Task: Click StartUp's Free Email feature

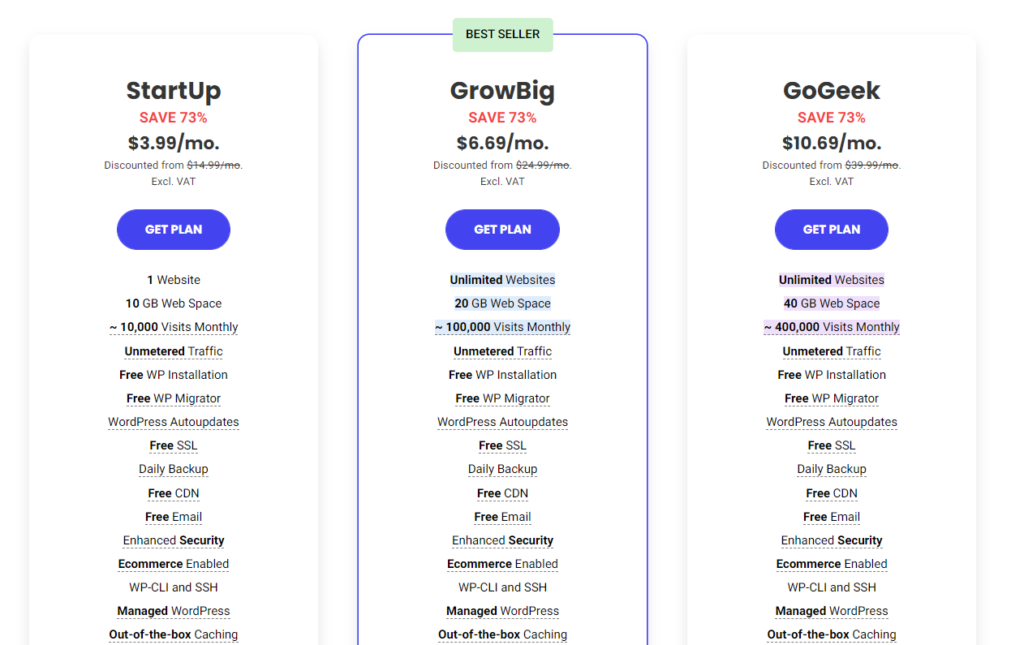Action: [173, 517]
